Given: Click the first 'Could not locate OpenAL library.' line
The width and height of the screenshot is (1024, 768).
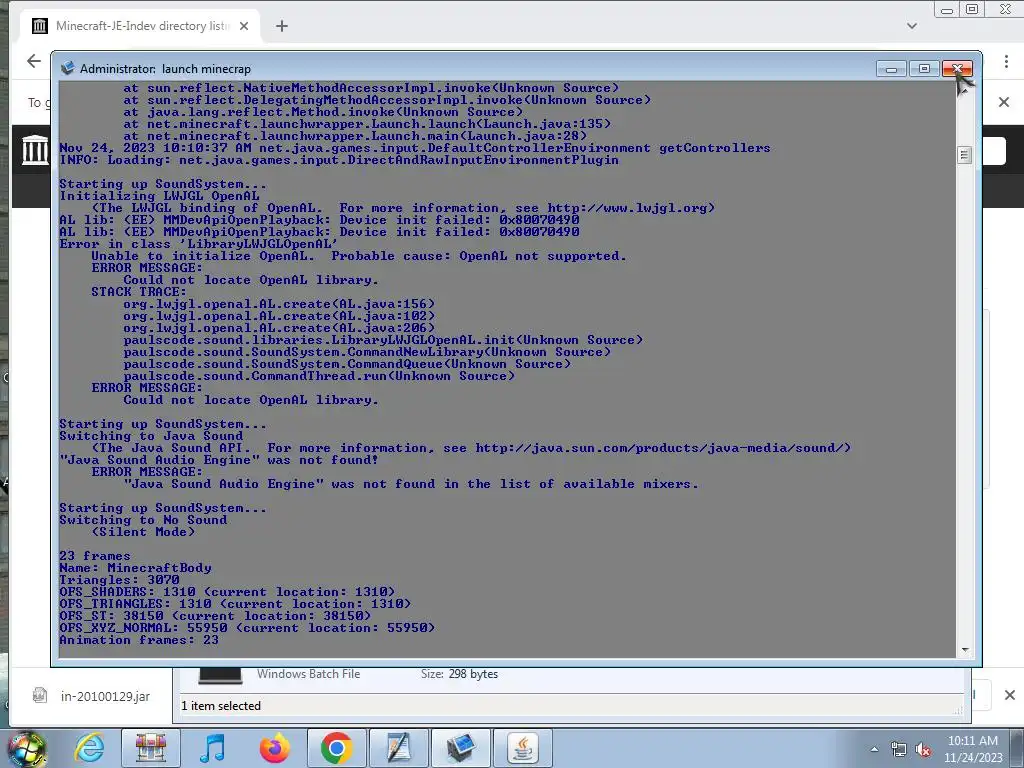Looking at the screenshot, I should [x=251, y=280].
